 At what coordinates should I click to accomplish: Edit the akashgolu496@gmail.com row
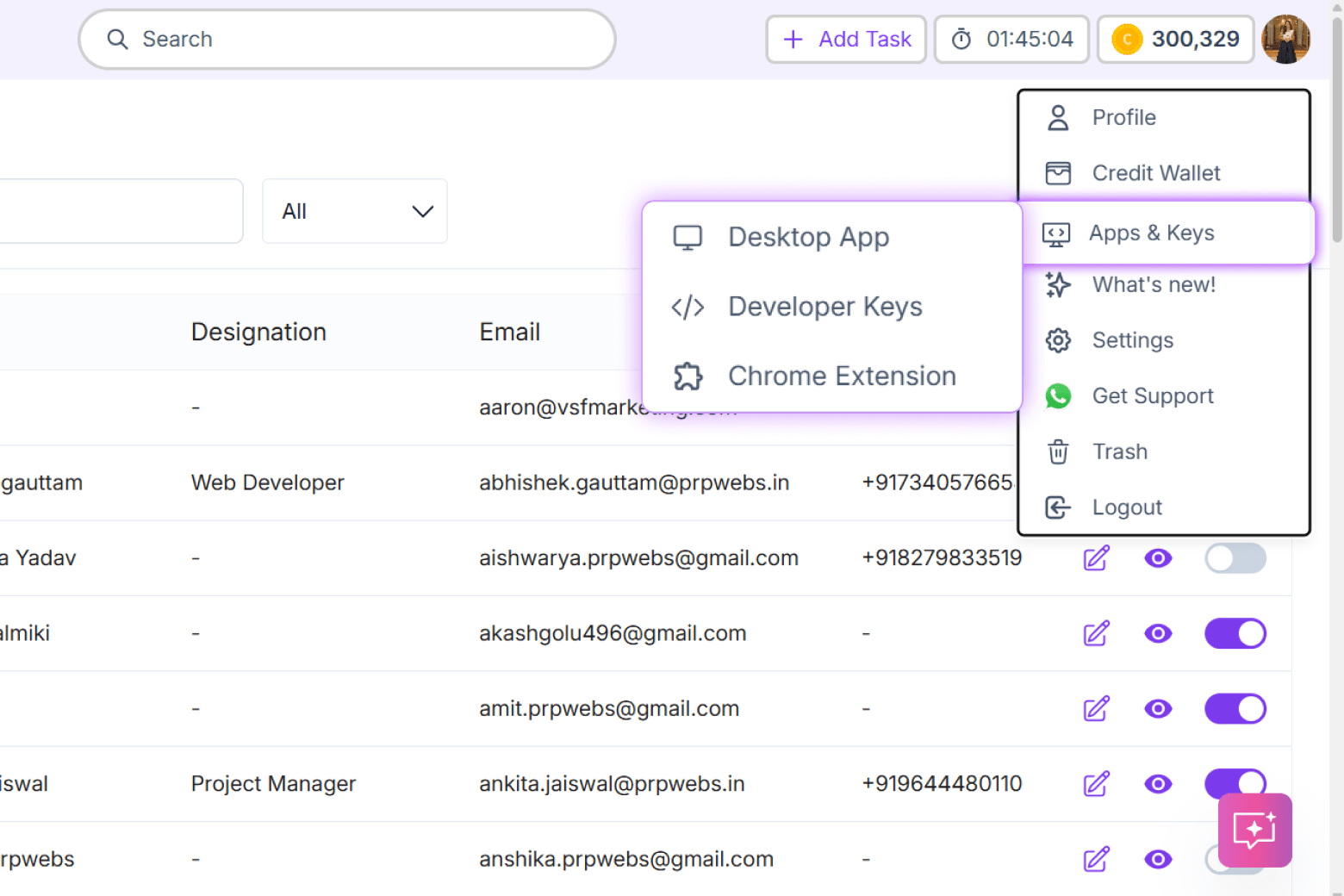pos(1096,633)
